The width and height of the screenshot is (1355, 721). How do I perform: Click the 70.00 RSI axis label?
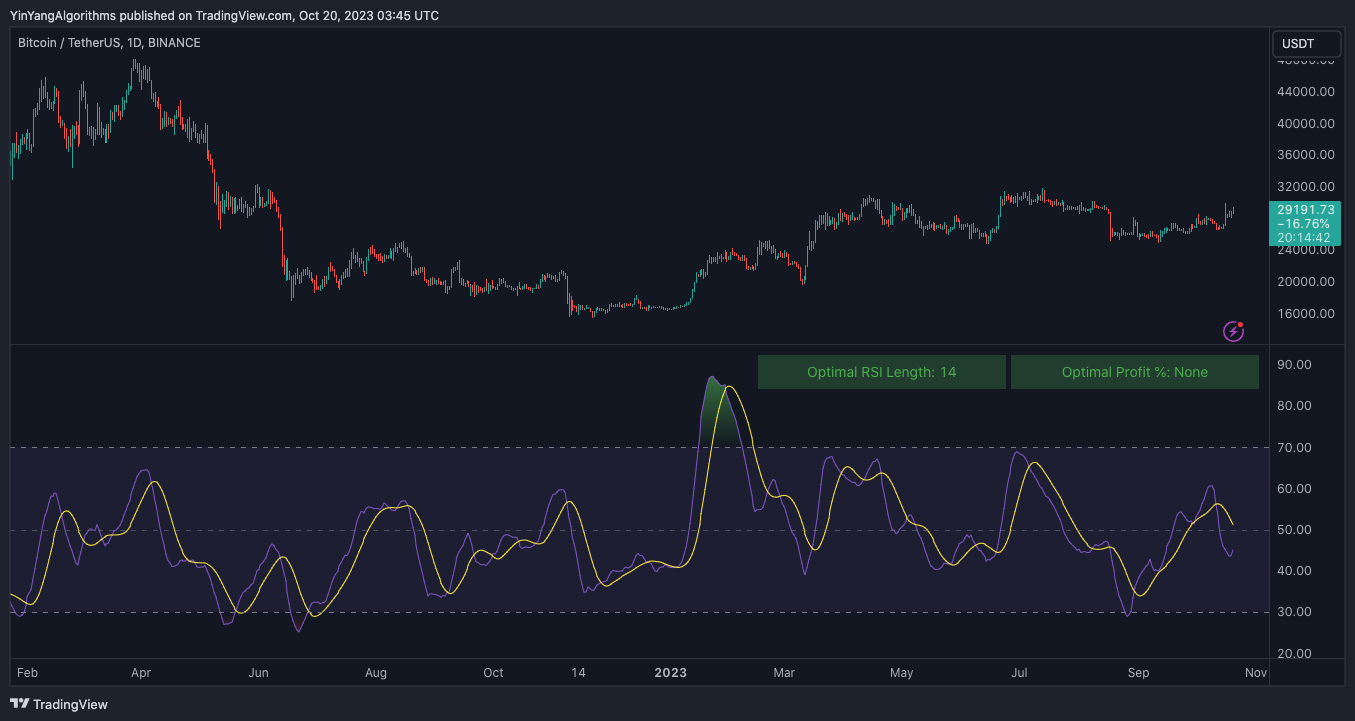coord(1296,448)
